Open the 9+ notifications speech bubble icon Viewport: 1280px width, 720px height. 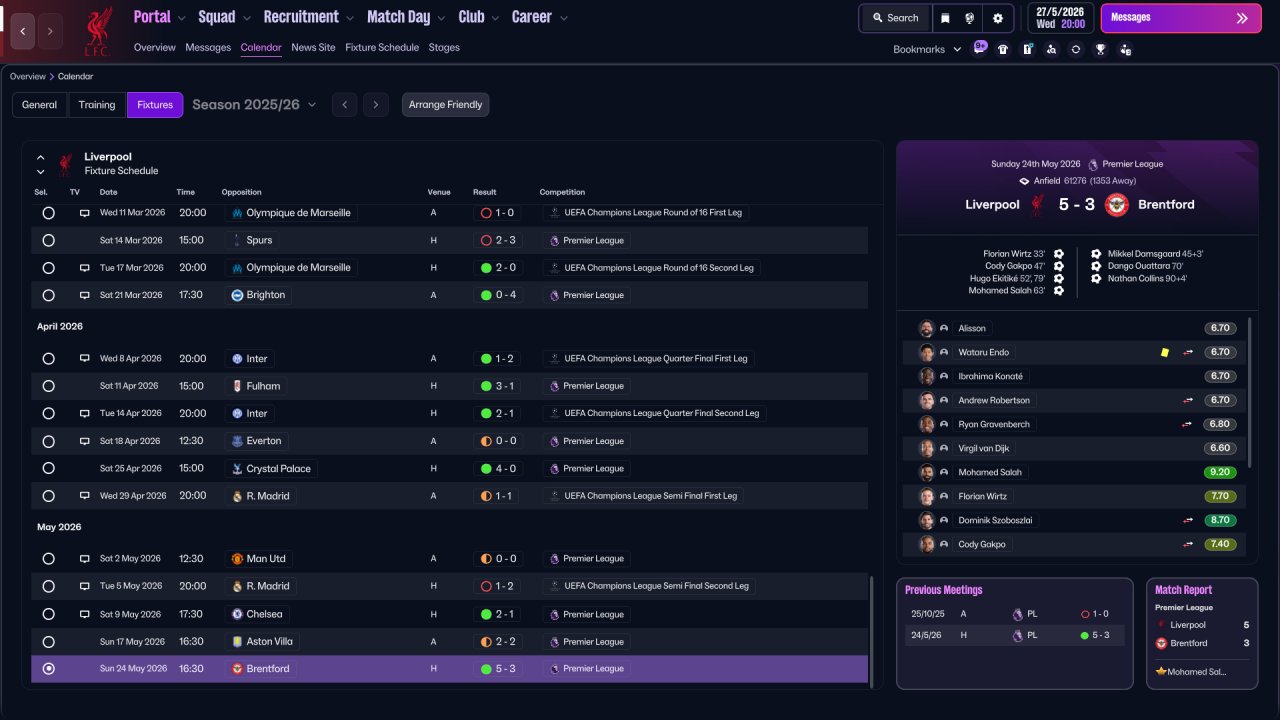tap(980, 48)
